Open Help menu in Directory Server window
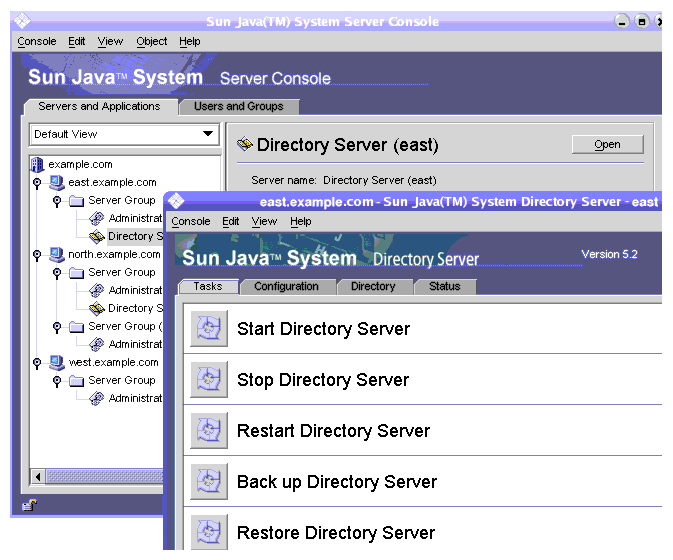The image size is (673, 560). [300, 221]
